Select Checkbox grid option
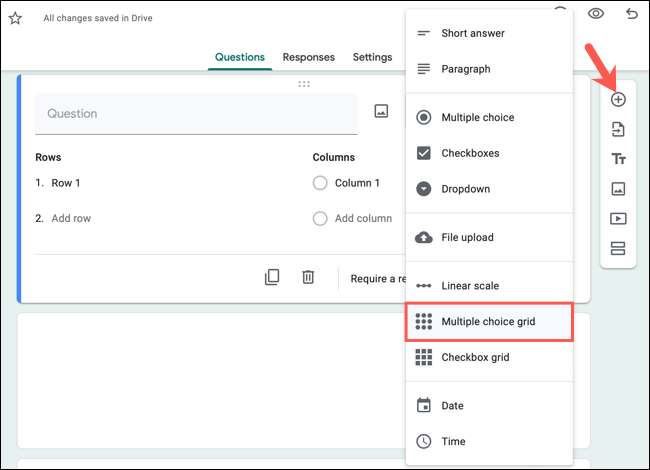The width and height of the screenshot is (650, 470). coord(490,357)
